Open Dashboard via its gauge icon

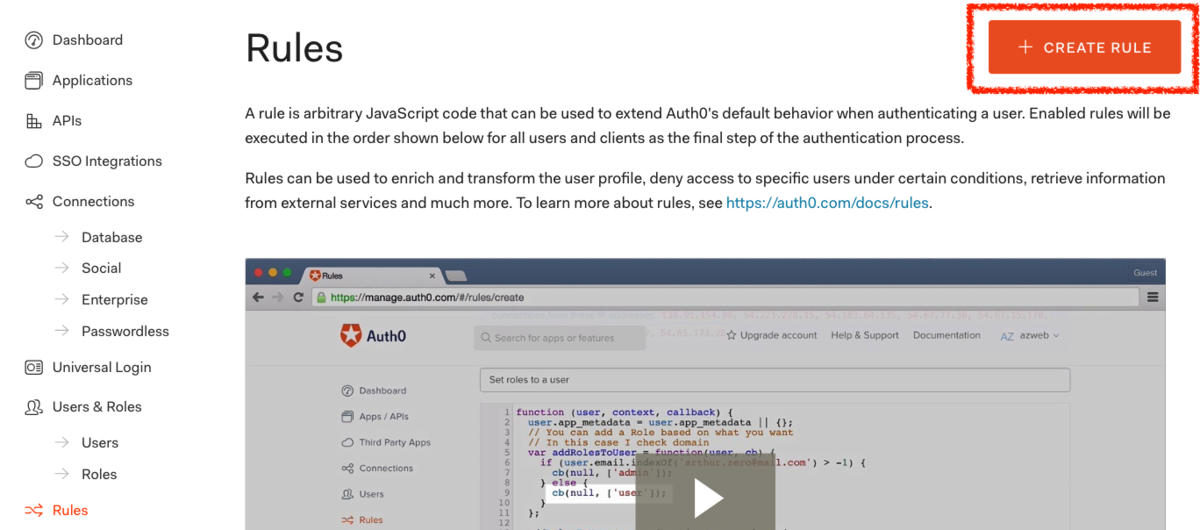(x=34, y=40)
